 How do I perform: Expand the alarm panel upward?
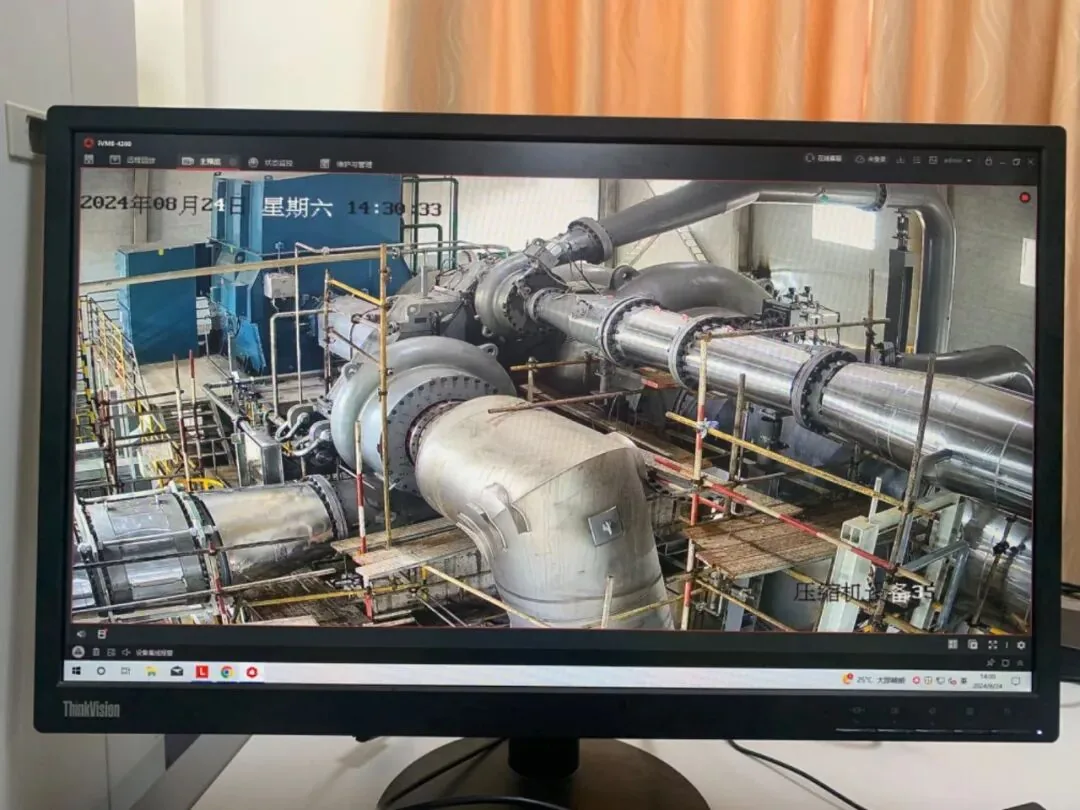point(1020,663)
